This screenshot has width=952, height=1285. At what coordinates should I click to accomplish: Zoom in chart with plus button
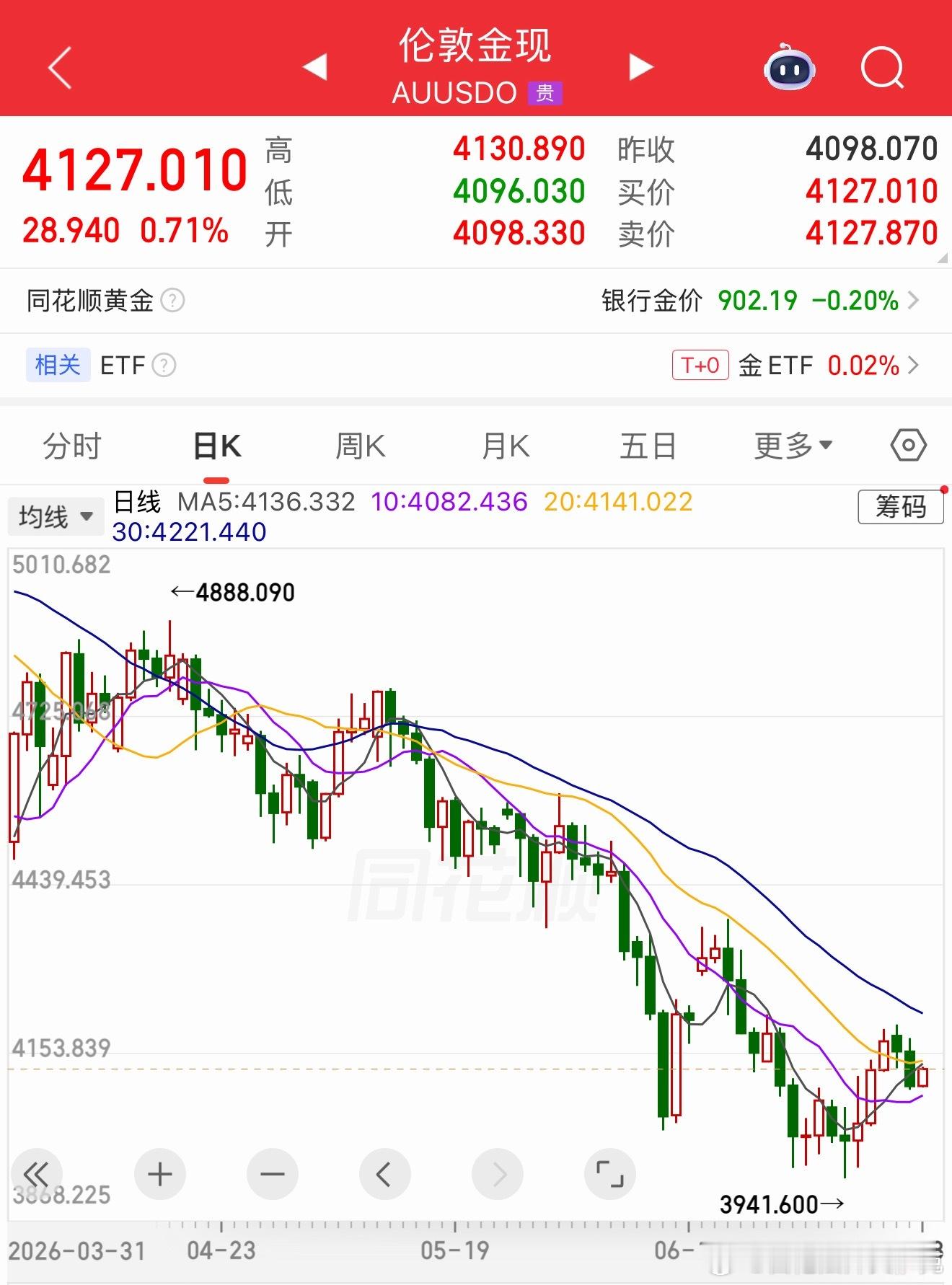coord(159,1173)
